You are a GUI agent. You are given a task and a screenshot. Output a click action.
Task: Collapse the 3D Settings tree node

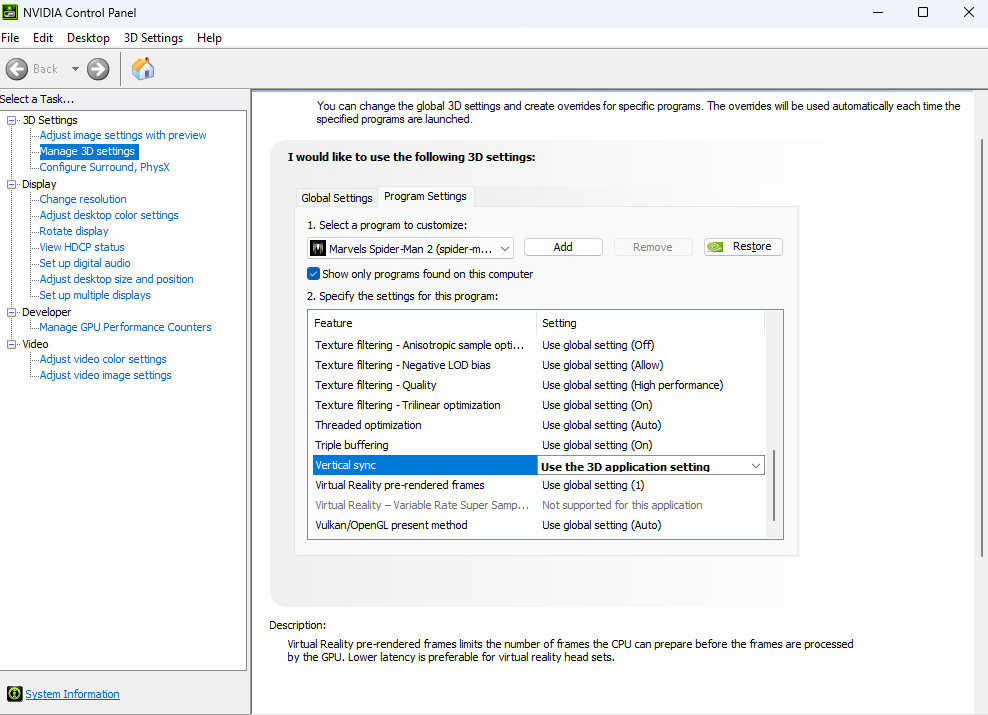pyautogui.click(x=12, y=120)
